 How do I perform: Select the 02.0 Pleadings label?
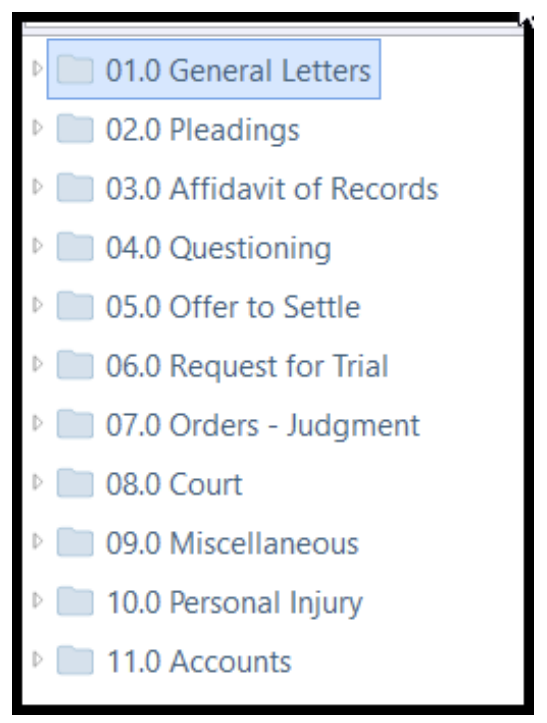coord(203,130)
